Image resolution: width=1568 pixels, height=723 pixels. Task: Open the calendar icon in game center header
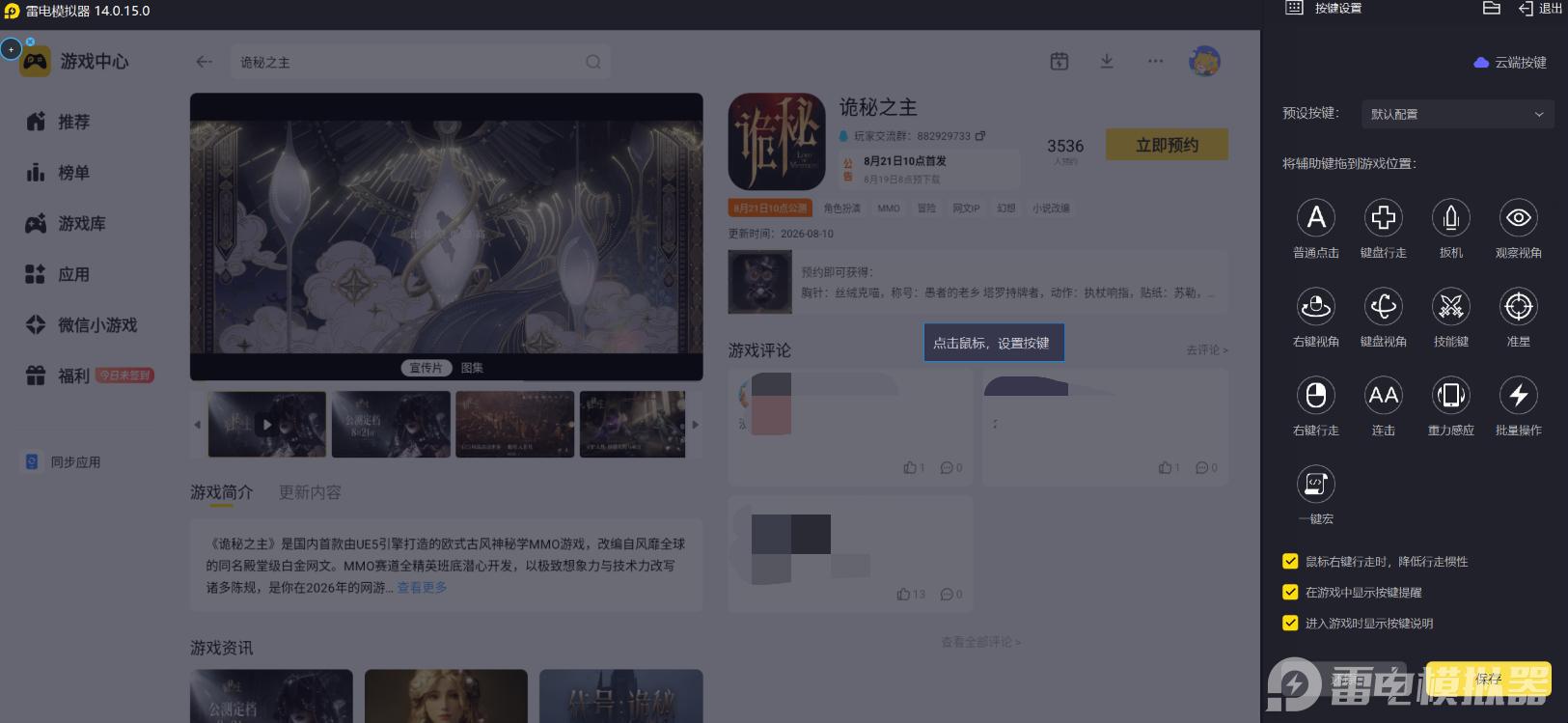point(1059,62)
